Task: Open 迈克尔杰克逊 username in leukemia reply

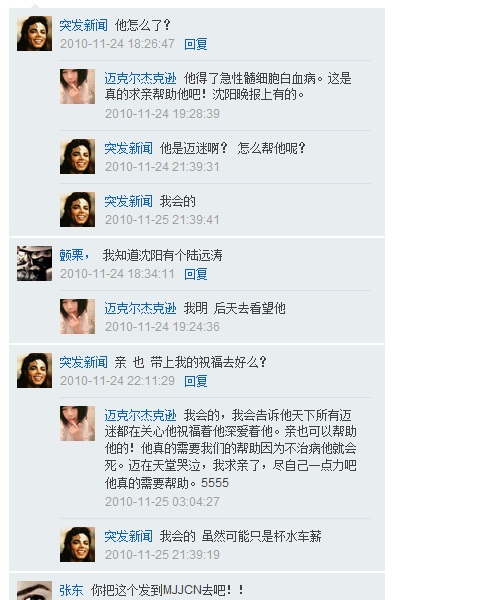Action: click(140, 79)
